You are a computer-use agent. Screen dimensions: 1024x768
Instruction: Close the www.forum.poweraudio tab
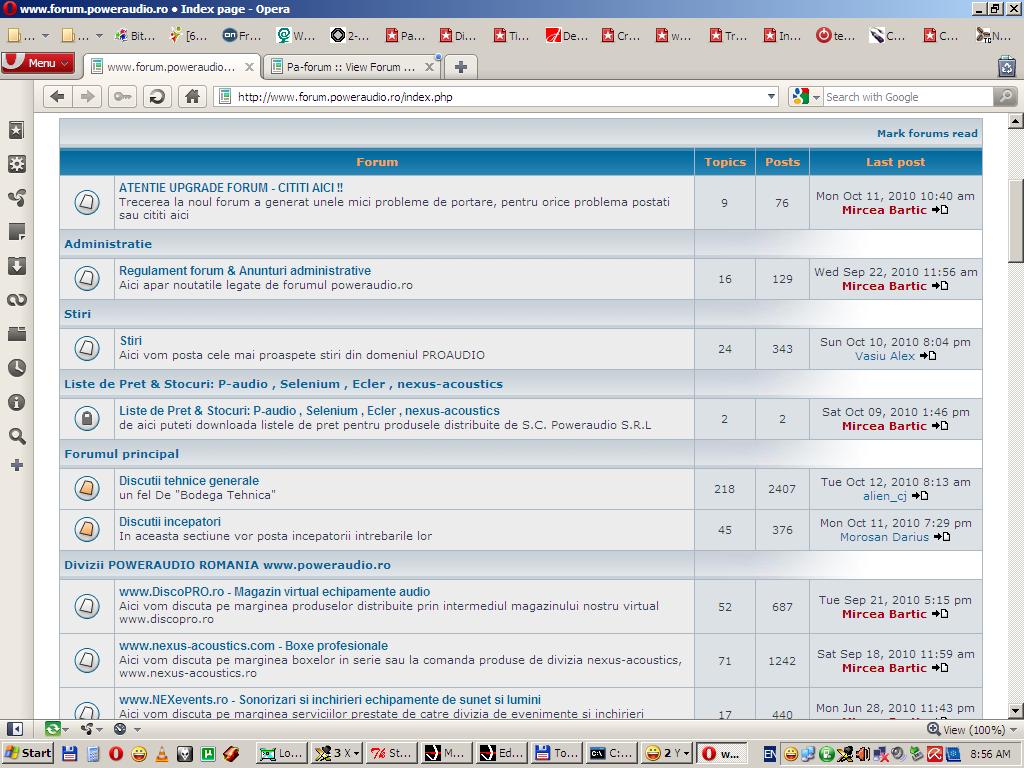point(249,67)
